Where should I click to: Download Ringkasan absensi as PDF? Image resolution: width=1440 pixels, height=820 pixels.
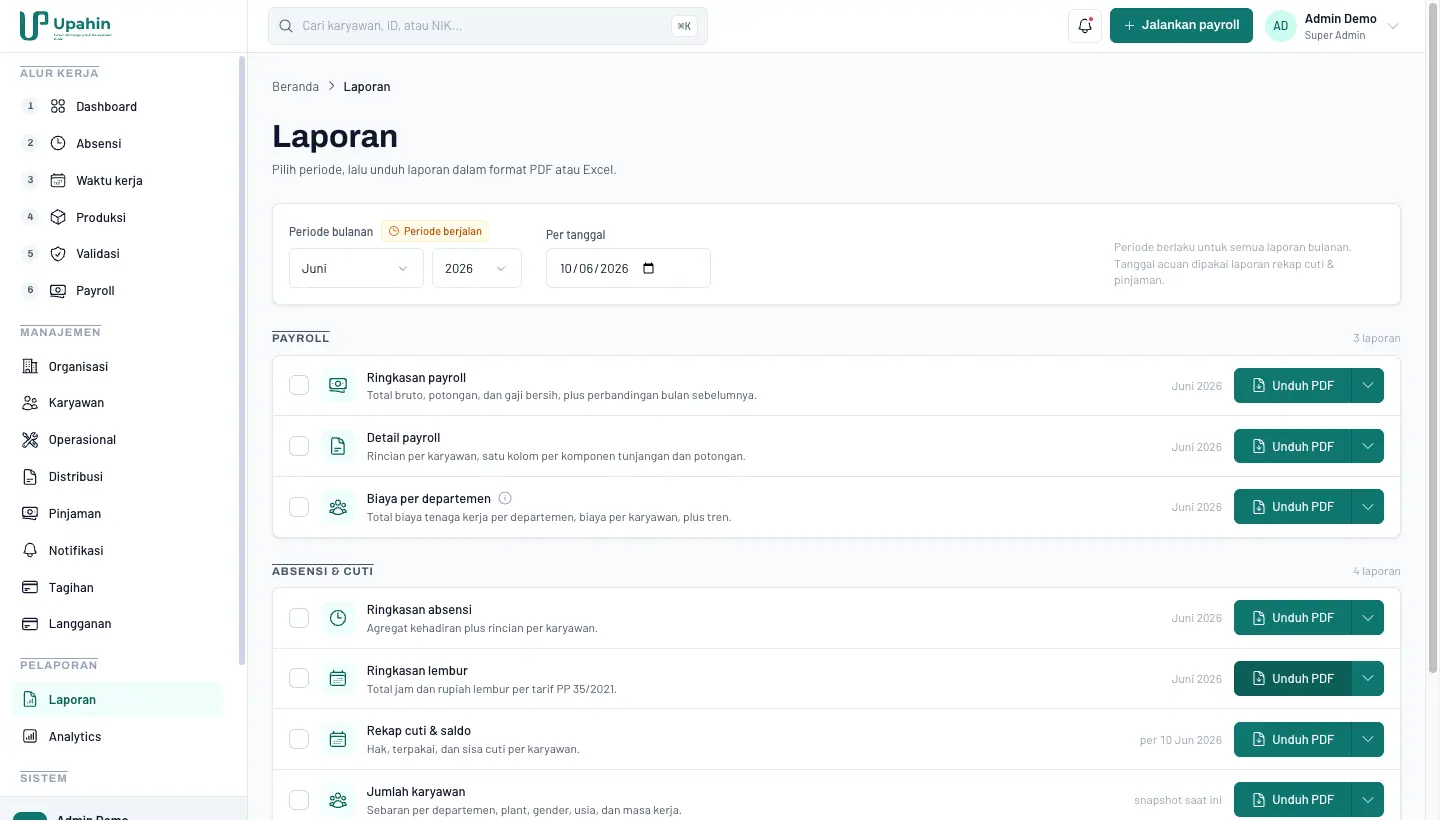click(x=1293, y=618)
